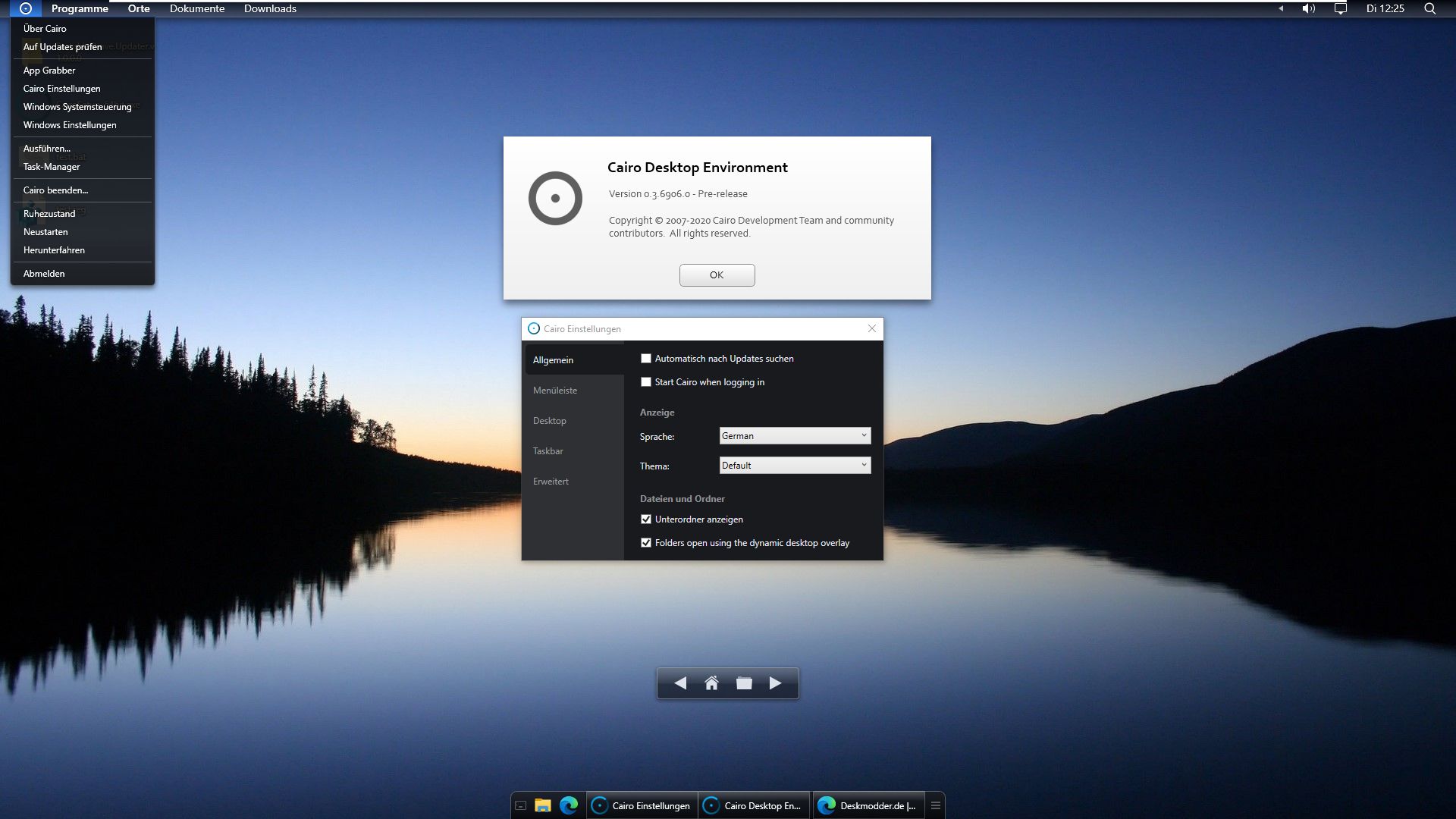Switch to the Desktop settings tab
Image resolution: width=1456 pixels, height=819 pixels.
574,420
